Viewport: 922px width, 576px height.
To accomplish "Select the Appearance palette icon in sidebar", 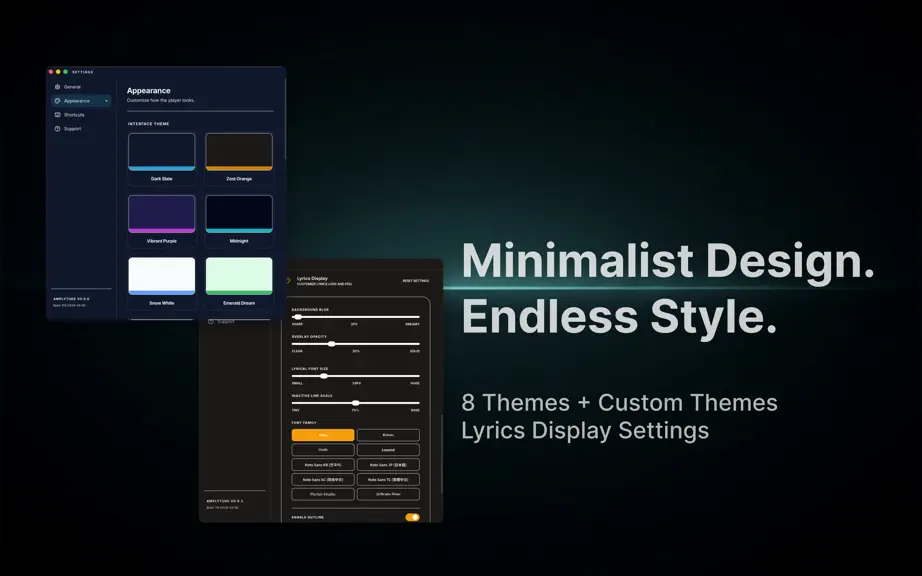I will [x=58, y=101].
